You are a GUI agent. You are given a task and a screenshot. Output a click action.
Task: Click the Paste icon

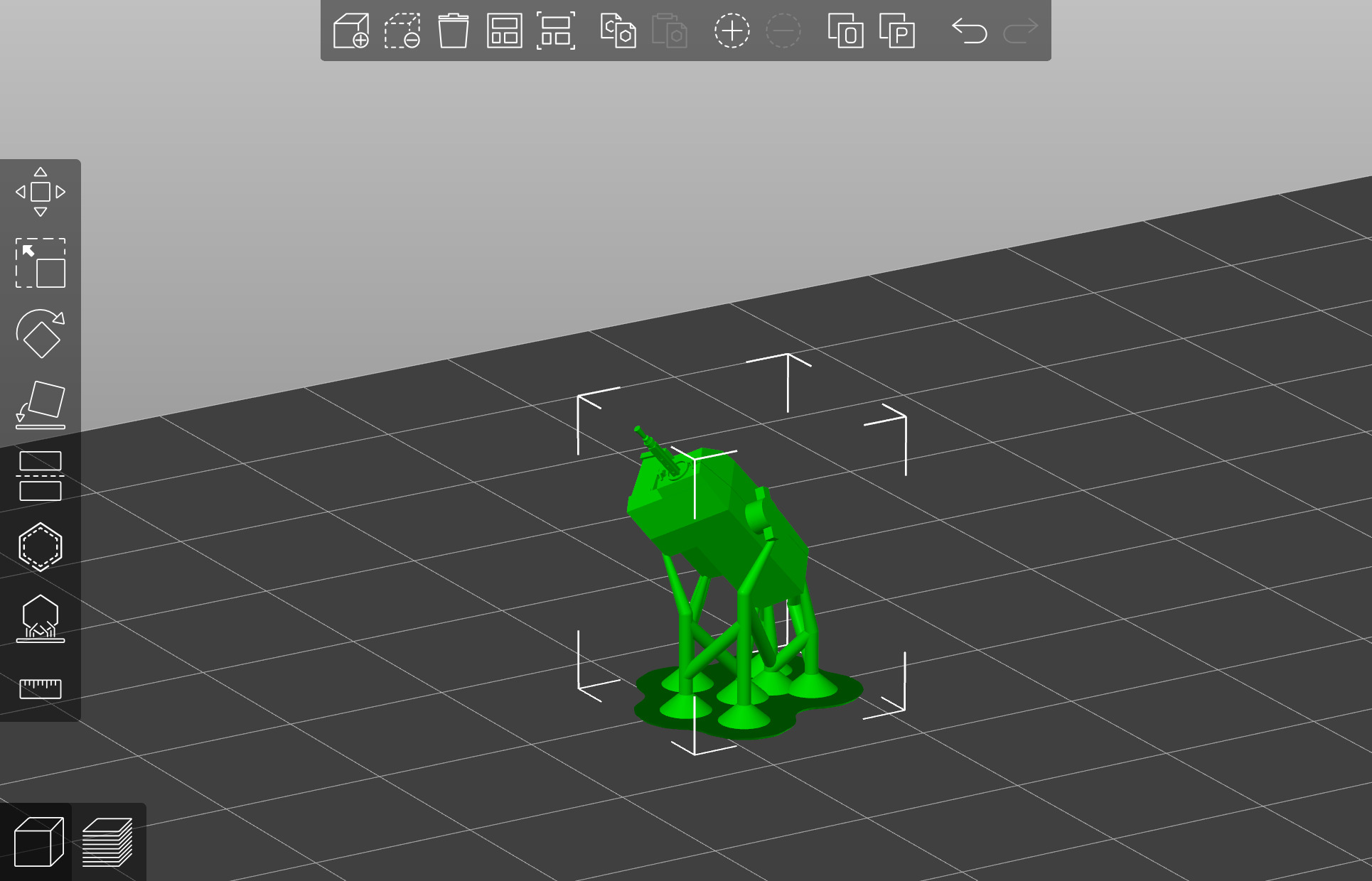pyautogui.click(x=670, y=31)
